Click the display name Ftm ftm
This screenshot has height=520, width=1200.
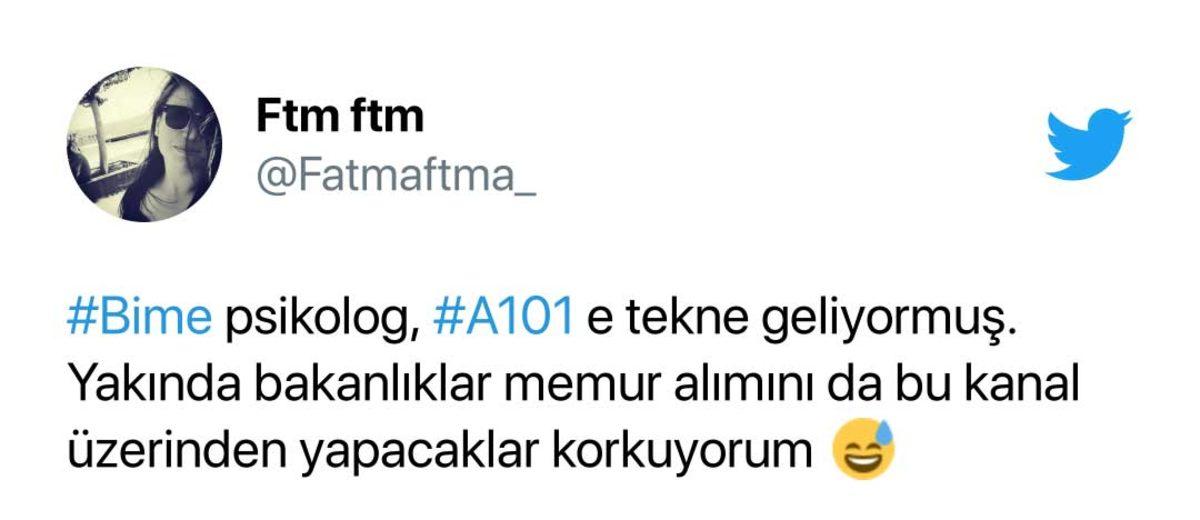coord(340,116)
